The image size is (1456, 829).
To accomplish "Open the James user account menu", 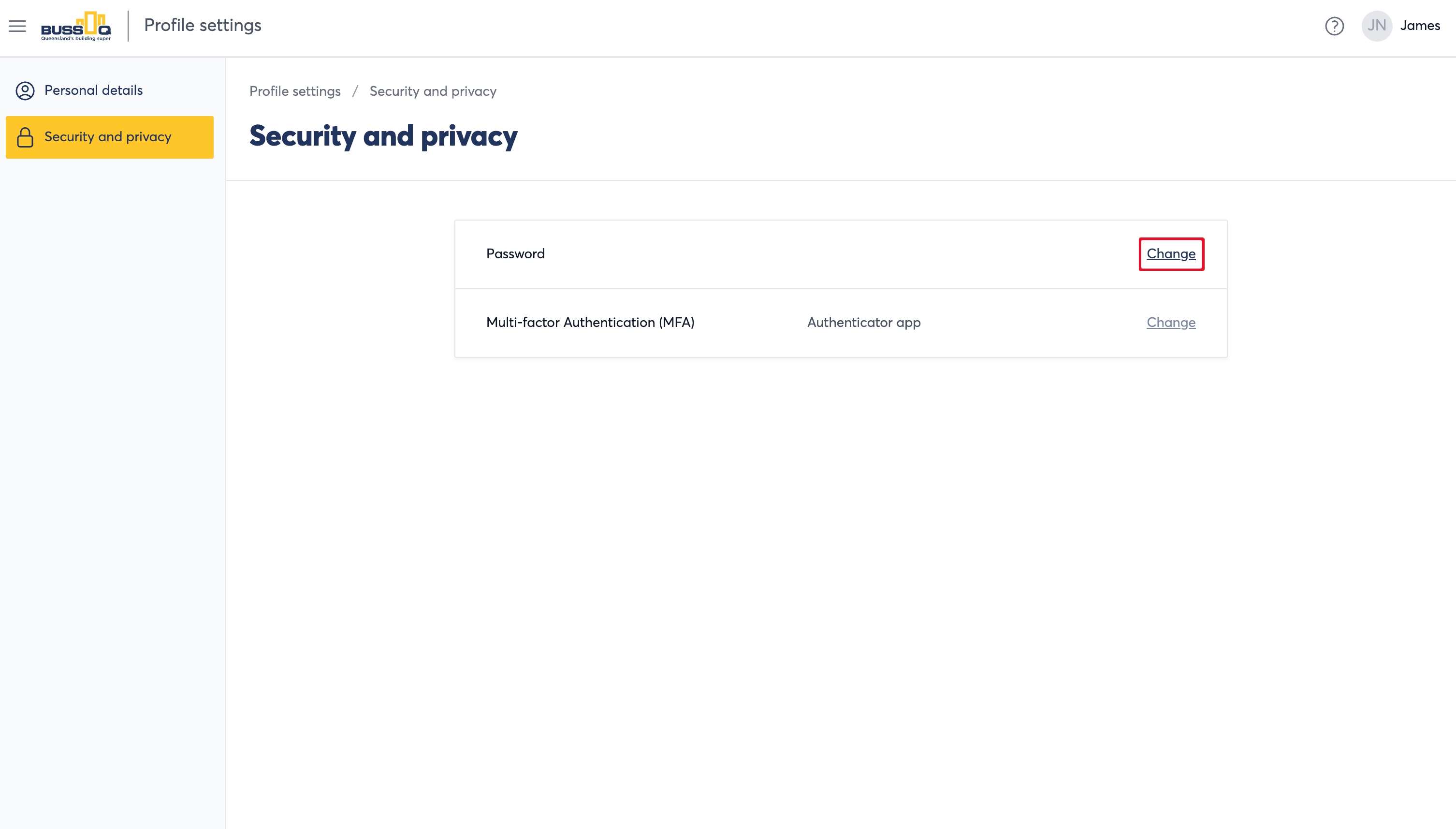I will [x=1420, y=26].
